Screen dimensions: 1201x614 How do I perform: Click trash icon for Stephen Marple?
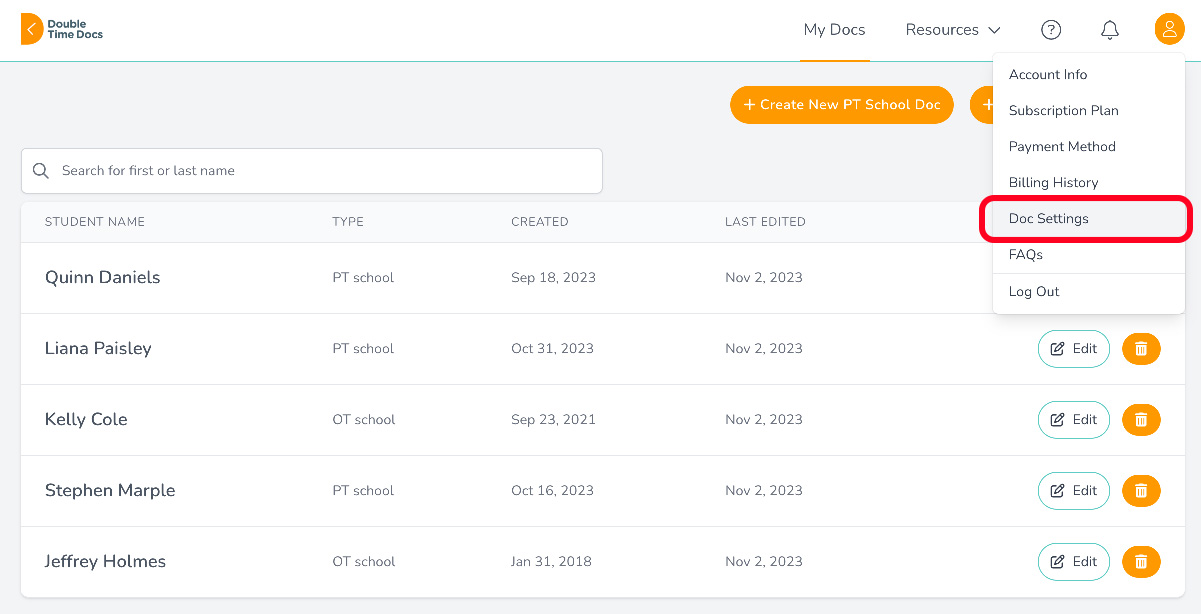(x=1141, y=491)
